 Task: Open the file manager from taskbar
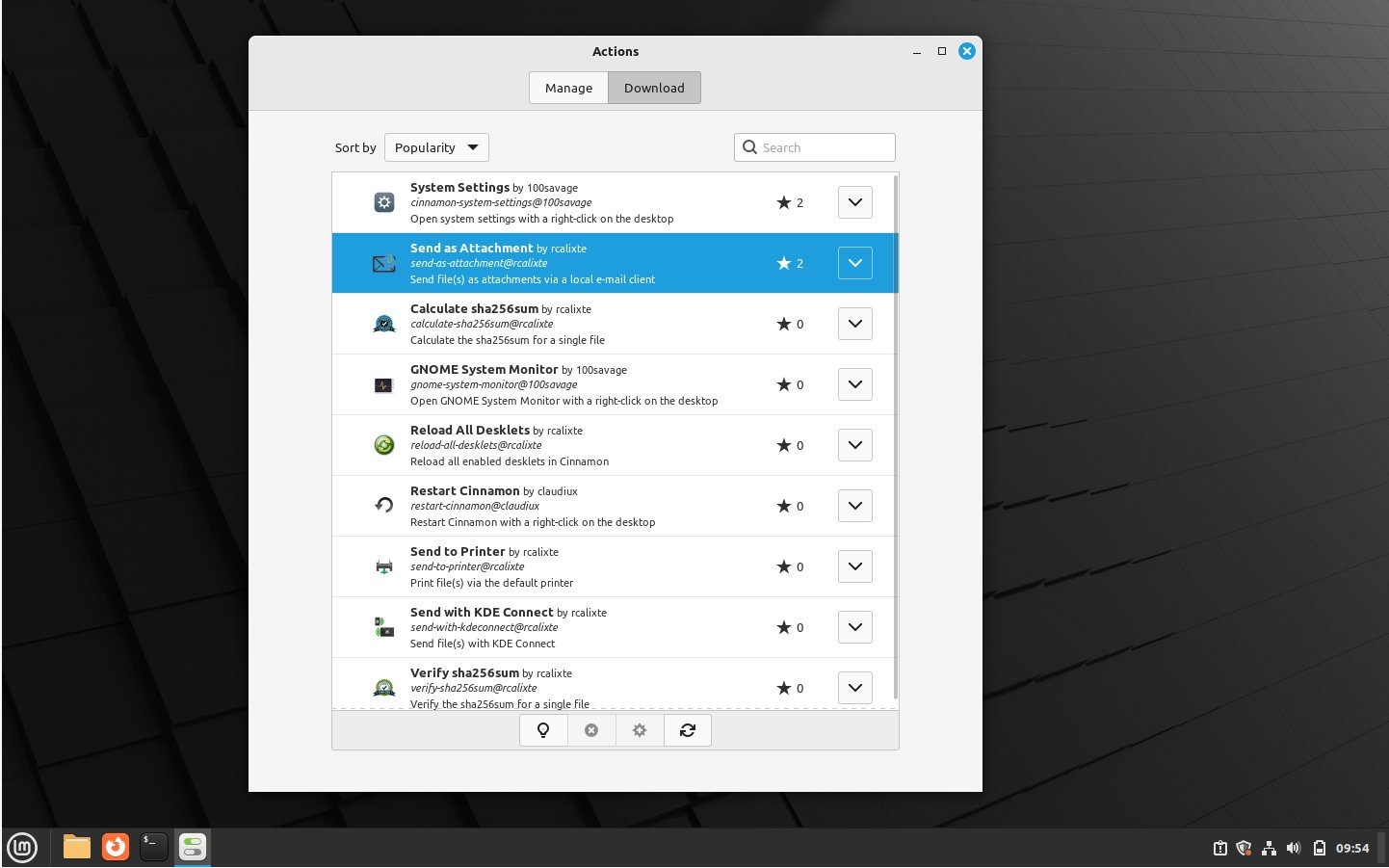(x=77, y=847)
